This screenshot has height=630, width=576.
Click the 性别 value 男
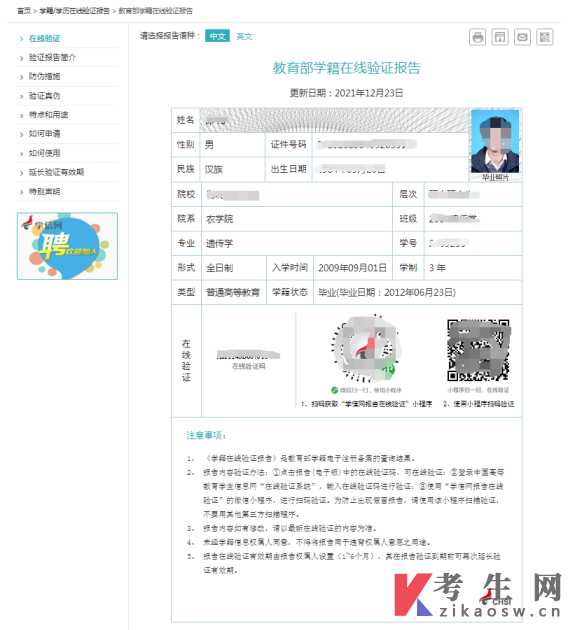coord(209,145)
